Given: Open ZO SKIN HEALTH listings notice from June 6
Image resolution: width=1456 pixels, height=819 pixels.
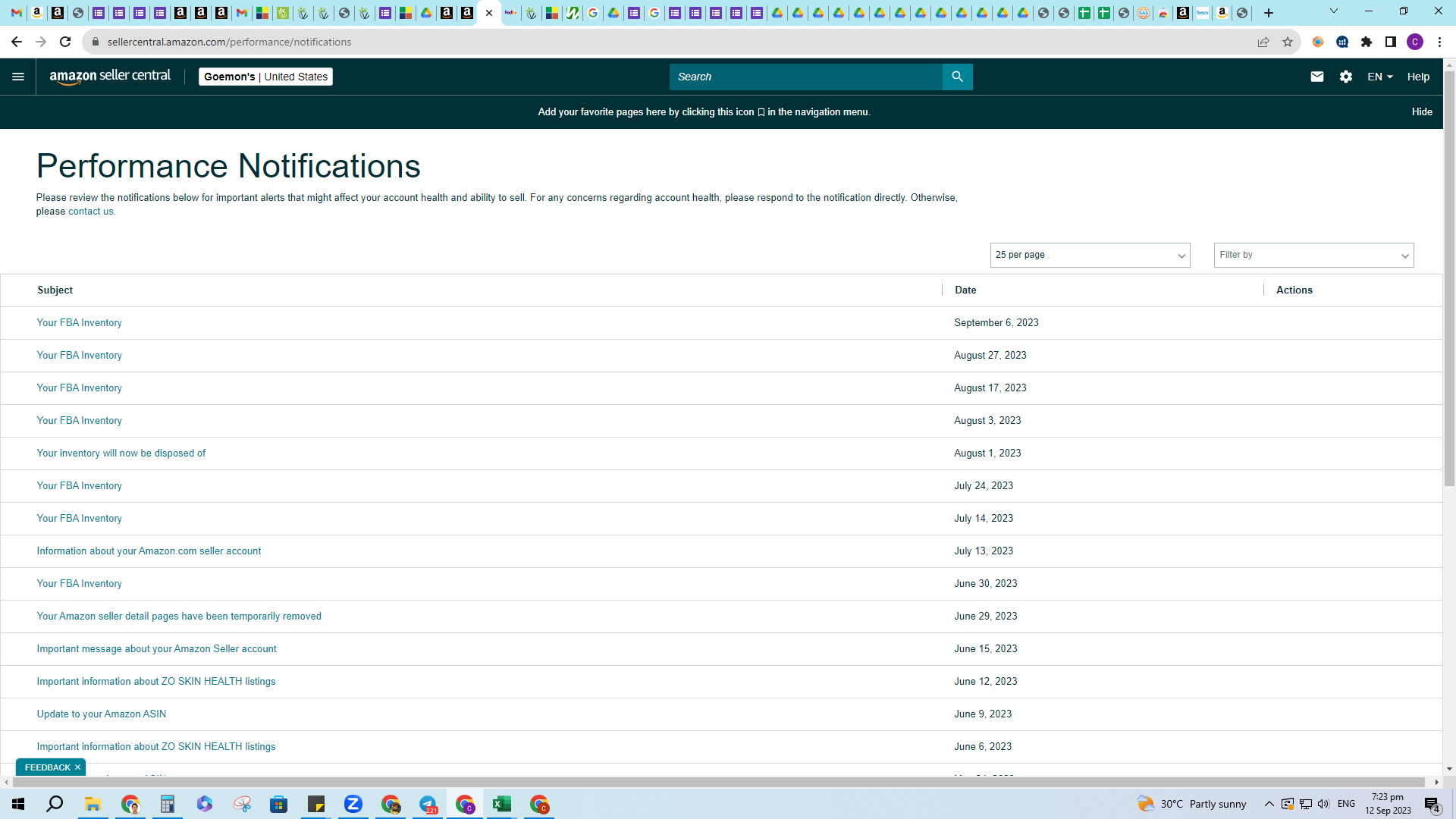Looking at the screenshot, I should click(x=156, y=746).
